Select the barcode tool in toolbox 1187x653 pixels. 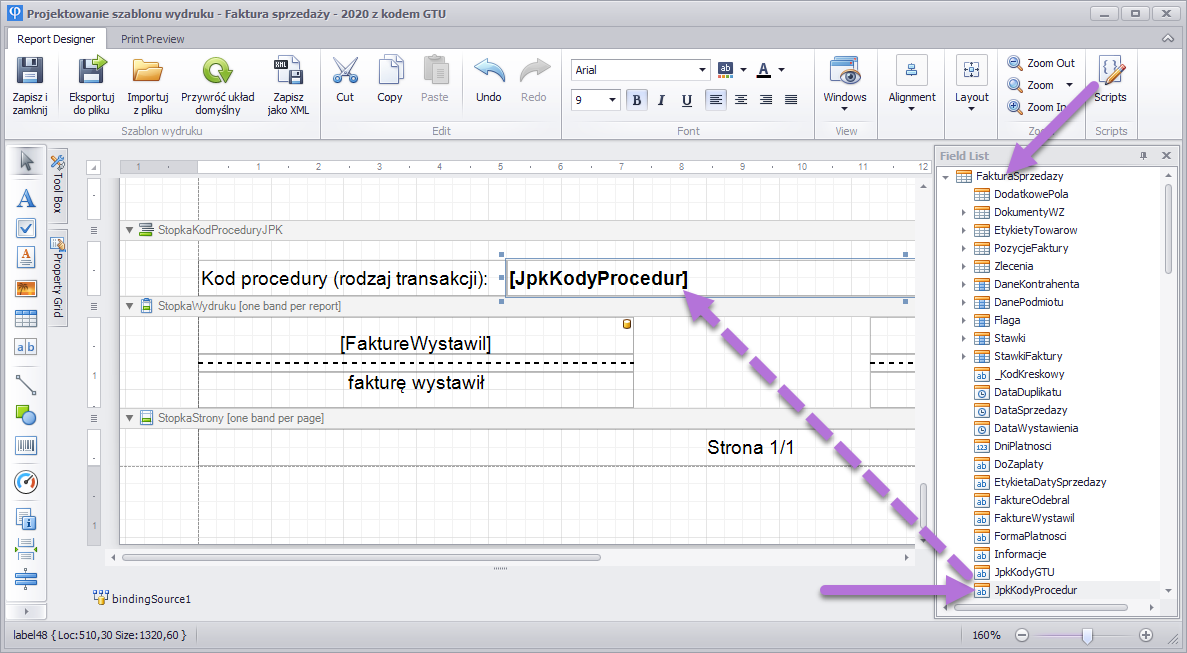(26, 446)
